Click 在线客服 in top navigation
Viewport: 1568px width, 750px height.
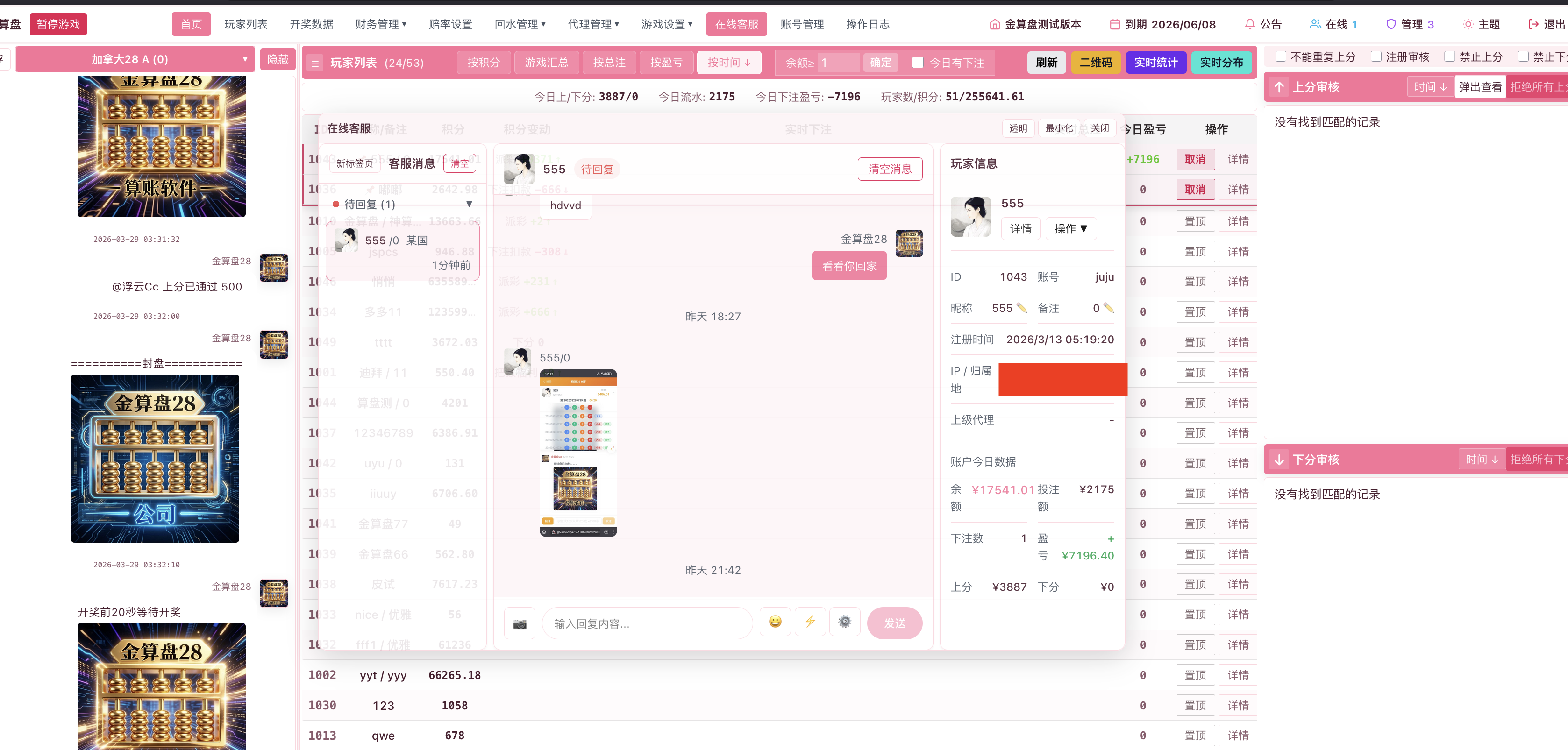pos(736,24)
